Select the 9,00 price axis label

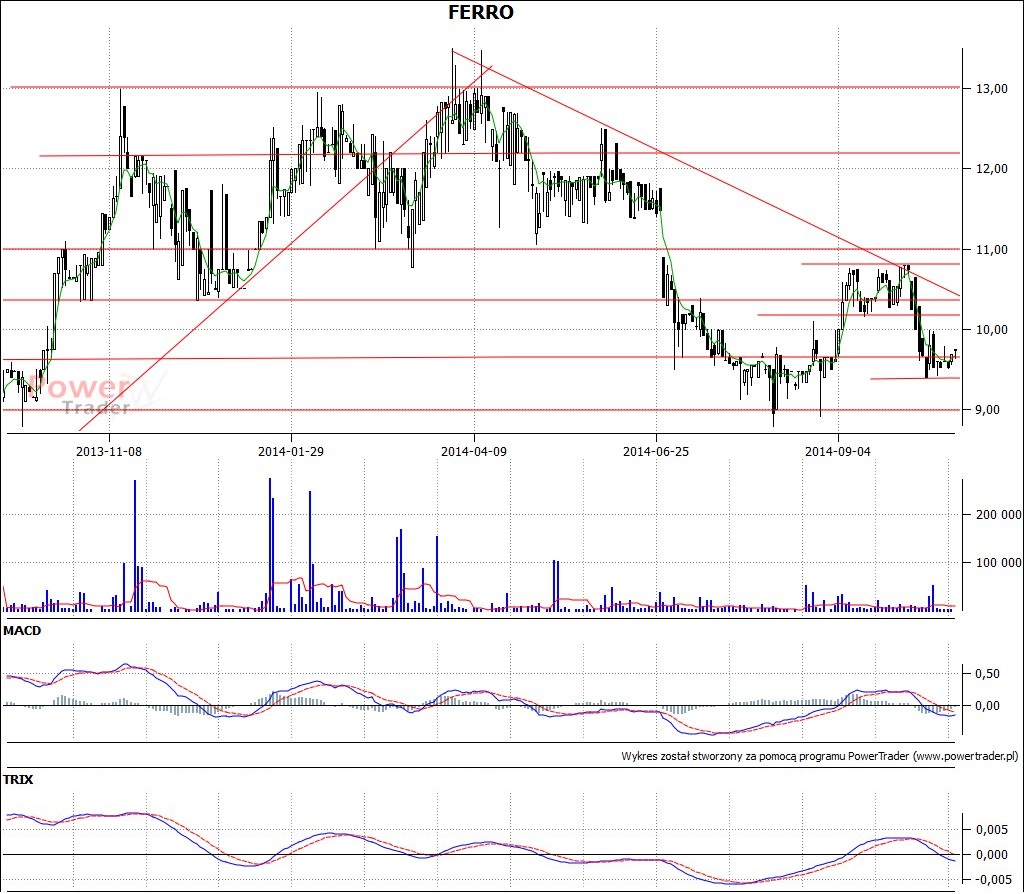[987, 410]
